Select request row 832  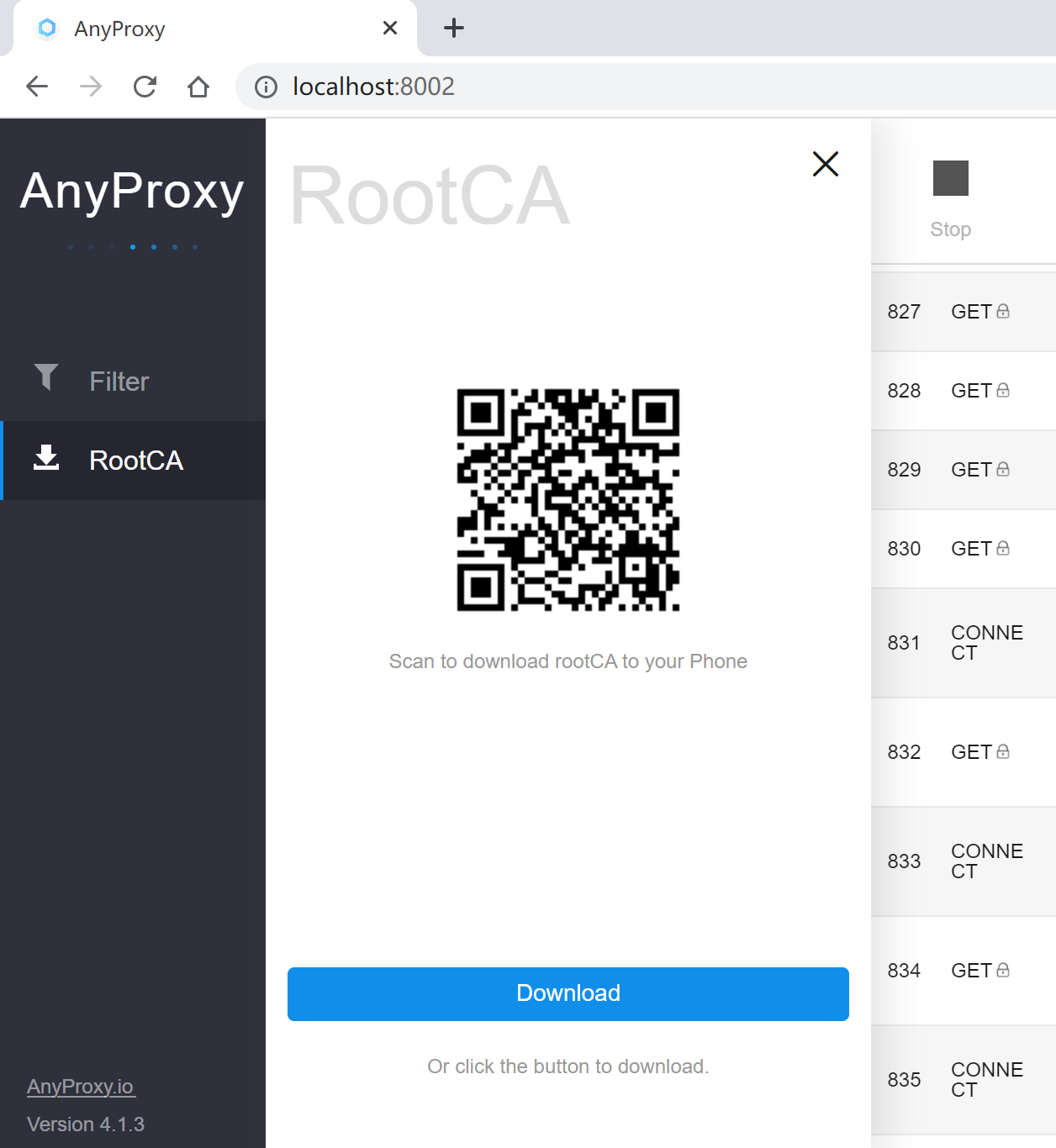[x=964, y=752]
